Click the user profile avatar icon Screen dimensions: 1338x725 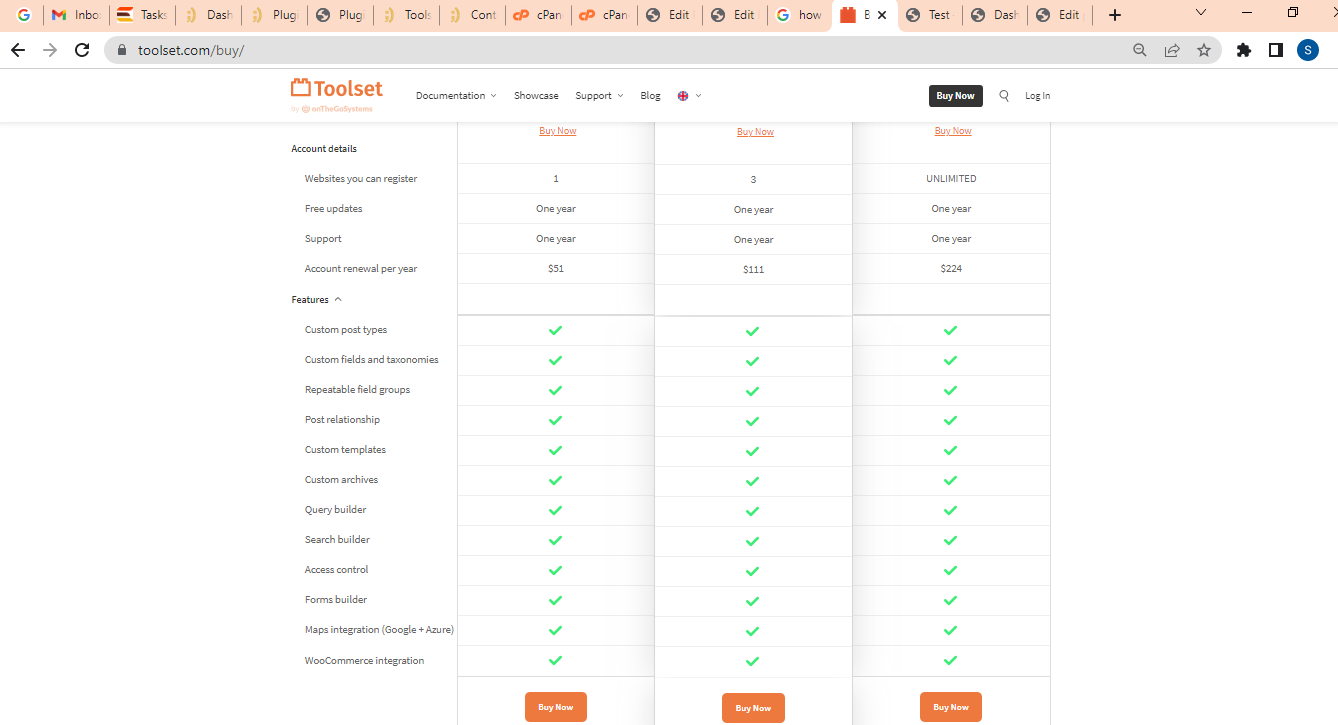[x=1307, y=50]
